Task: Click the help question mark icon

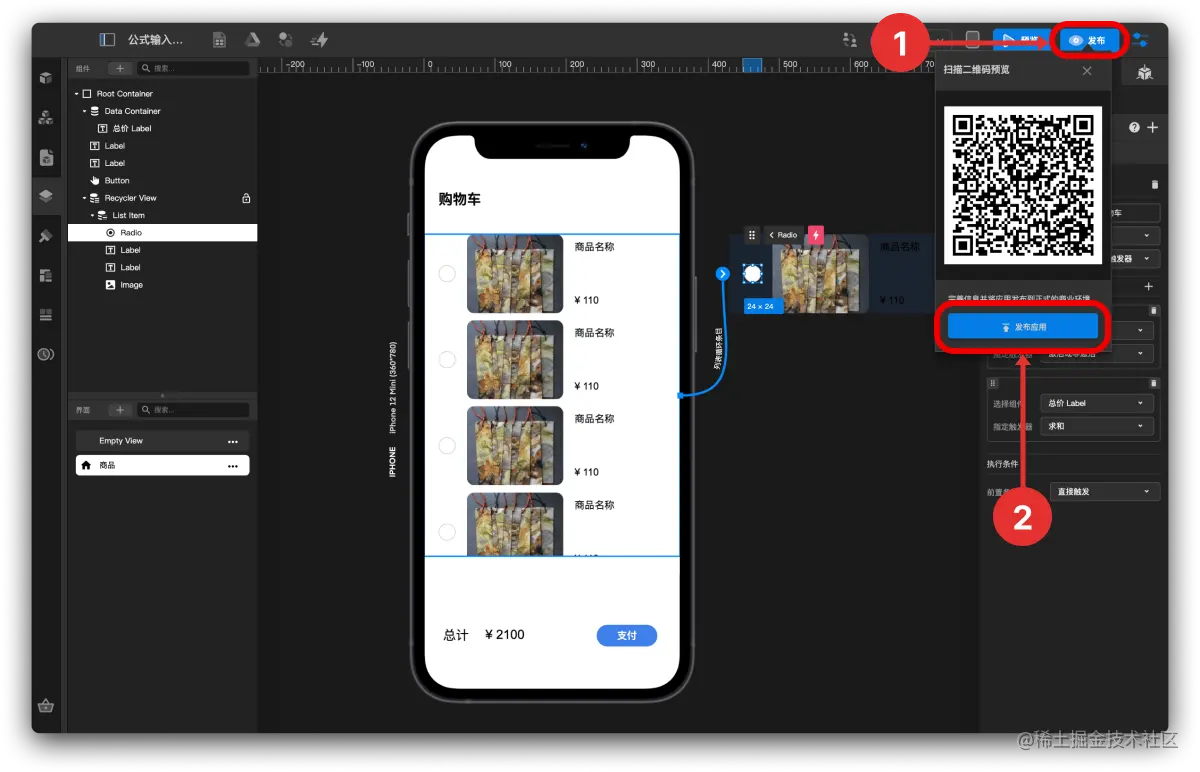Action: click(1134, 128)
